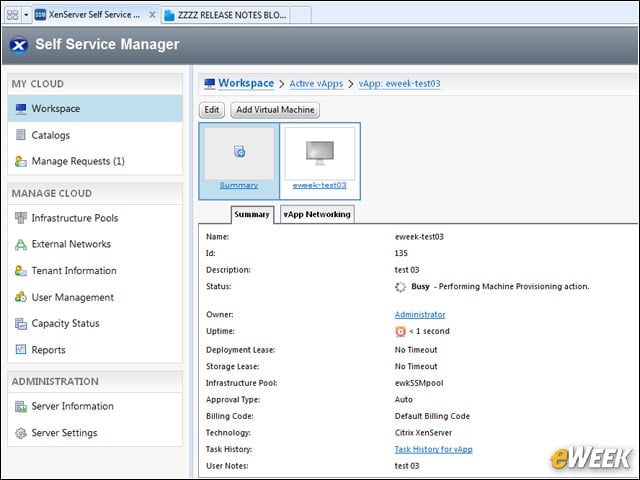Open Server Settings page
Screen dimensions: 640x480
tap(95, 433)
